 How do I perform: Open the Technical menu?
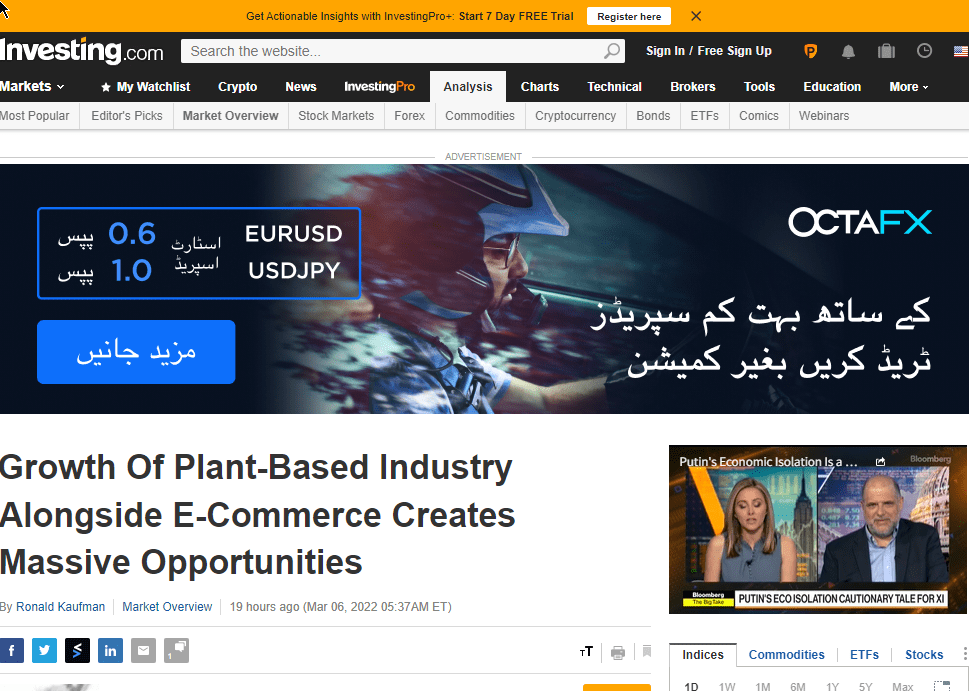[614, 87]
